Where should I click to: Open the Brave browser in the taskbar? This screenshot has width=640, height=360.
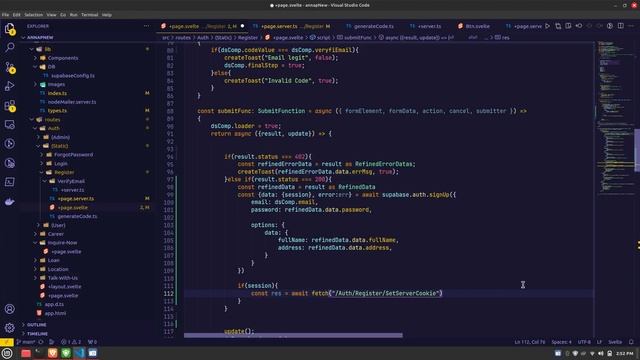coord(53,353)
